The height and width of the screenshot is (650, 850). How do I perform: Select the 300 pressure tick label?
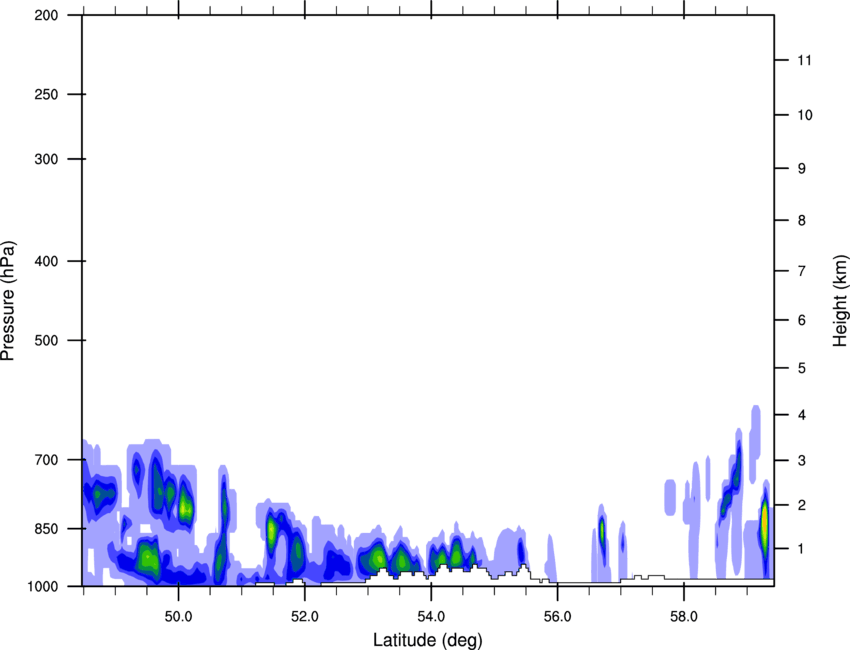[x=47, y=159]
